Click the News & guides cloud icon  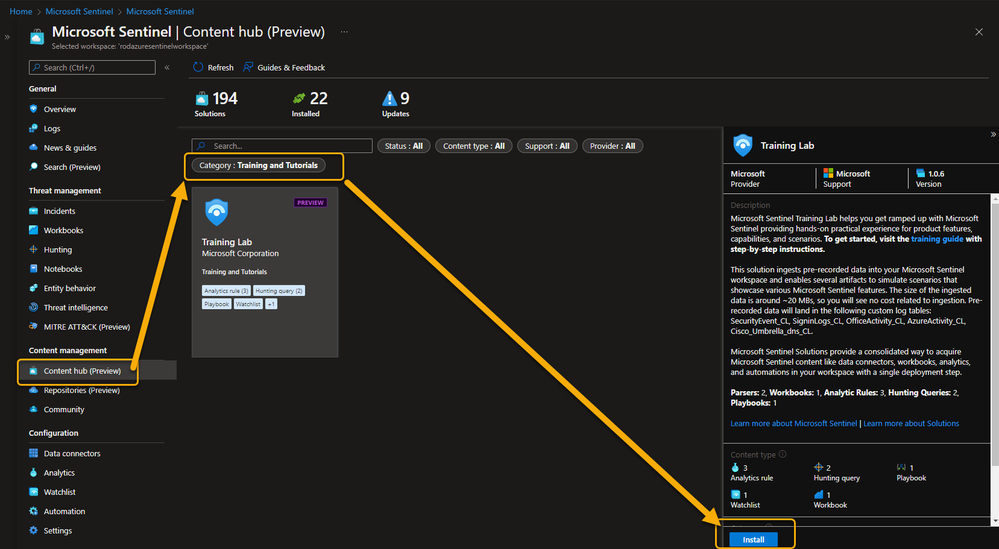point(34,147)
